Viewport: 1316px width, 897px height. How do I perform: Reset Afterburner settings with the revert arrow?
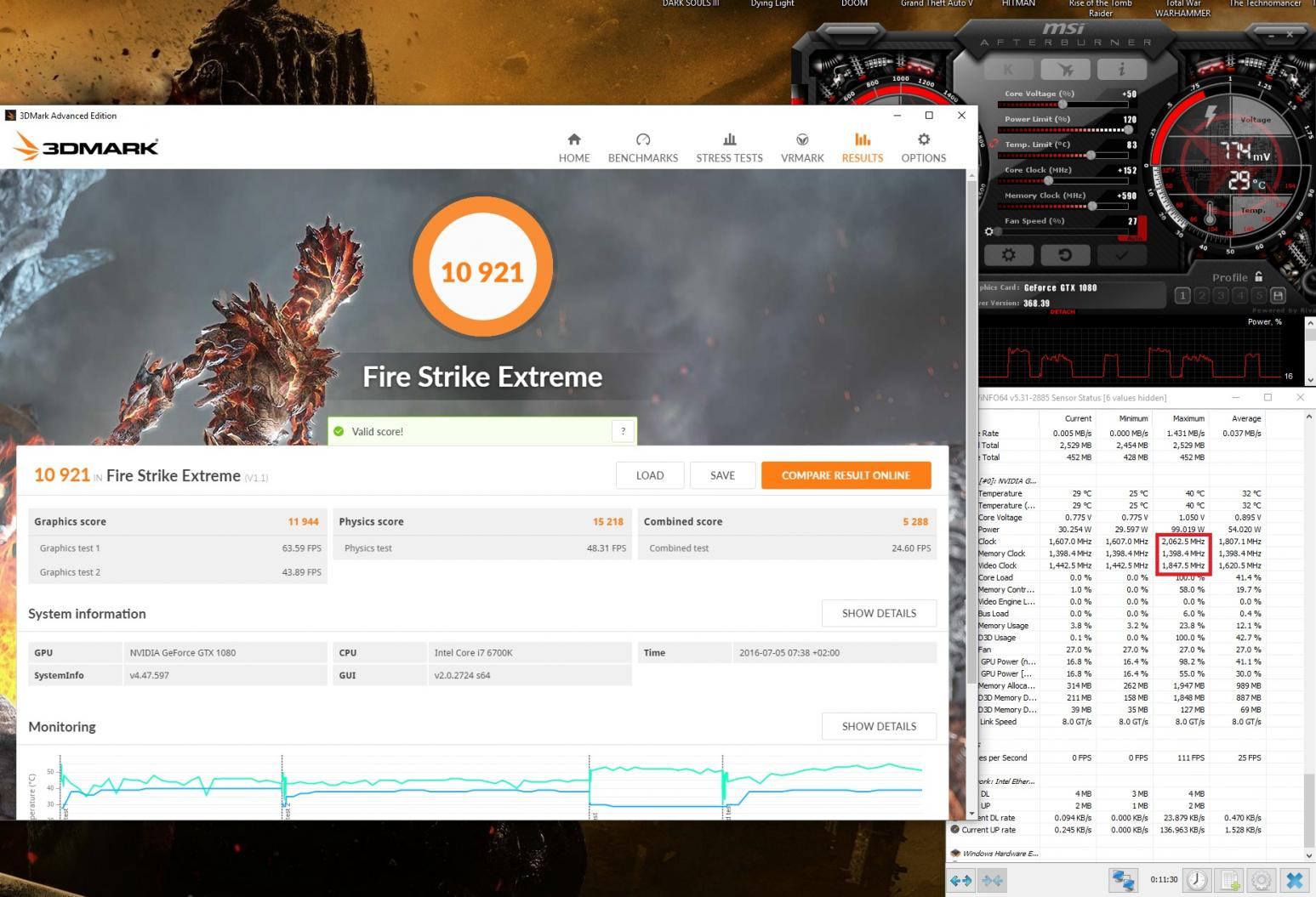pyautogui.click(x=1064, y=254)
